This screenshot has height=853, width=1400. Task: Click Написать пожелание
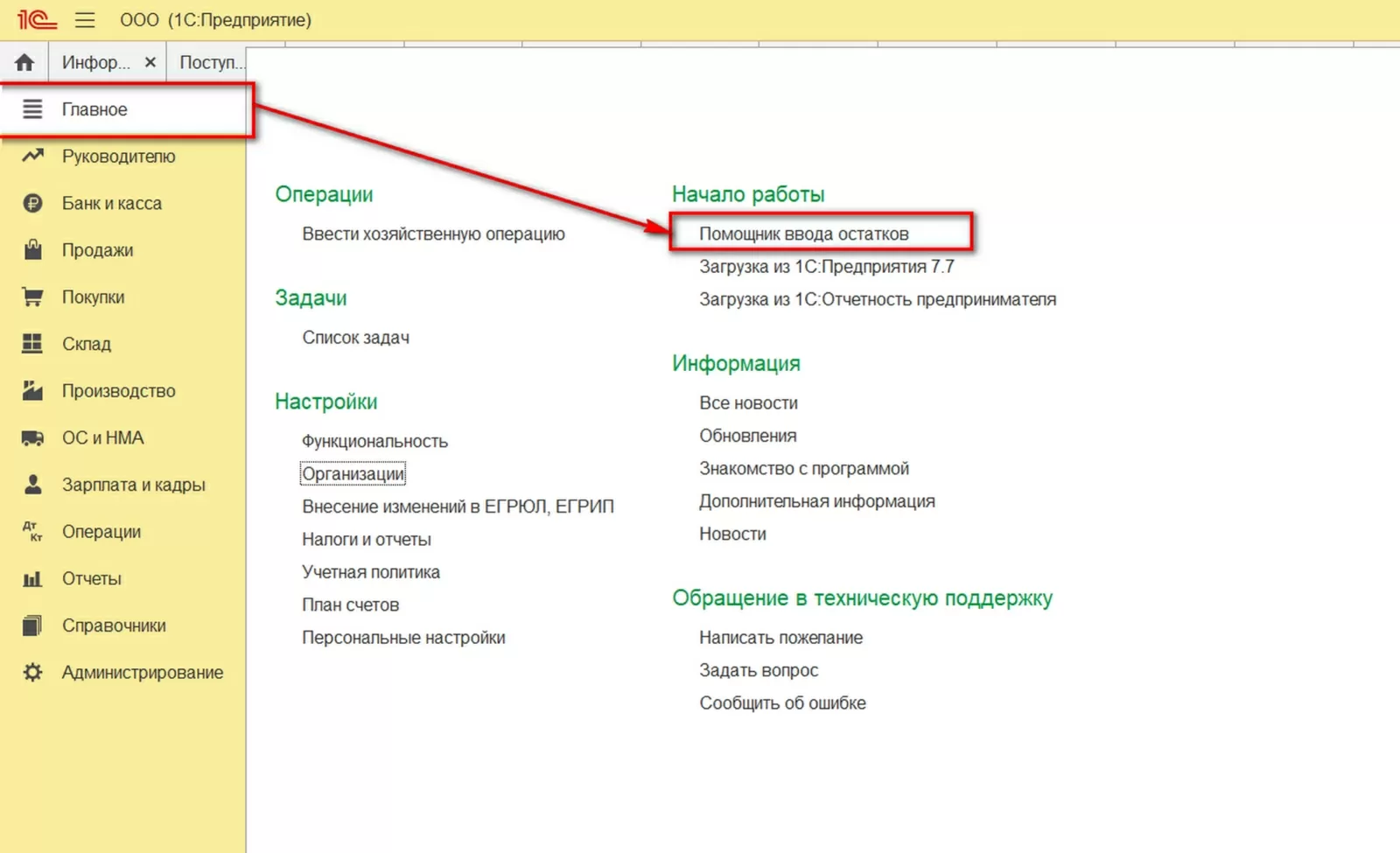pos(780,638)
